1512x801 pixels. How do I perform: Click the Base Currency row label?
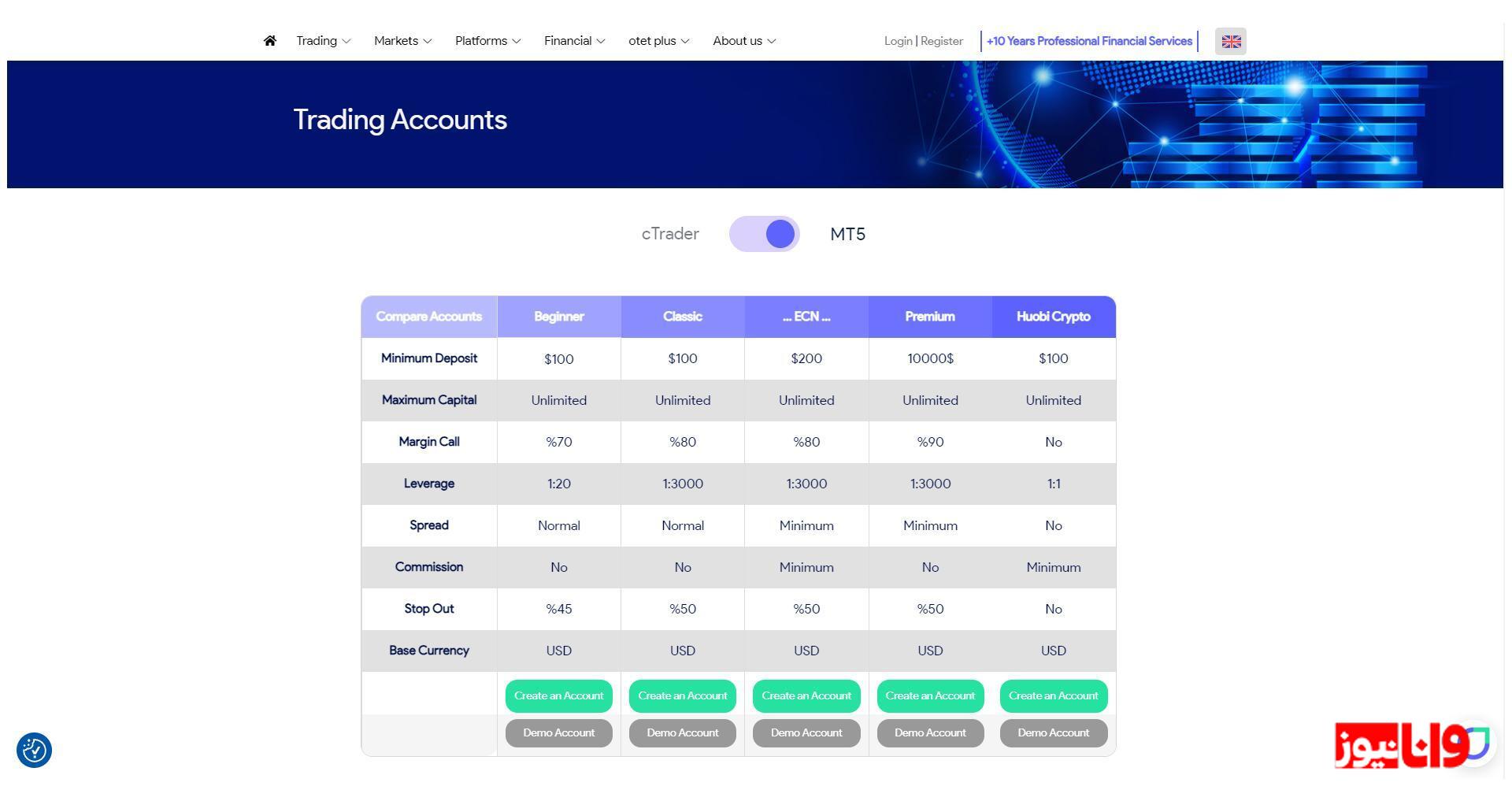pos(429,651)
